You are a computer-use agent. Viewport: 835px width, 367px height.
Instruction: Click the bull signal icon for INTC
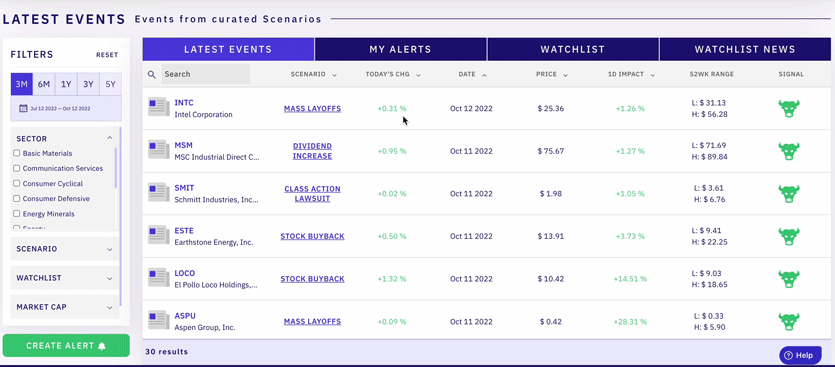[x=789, y=108]
